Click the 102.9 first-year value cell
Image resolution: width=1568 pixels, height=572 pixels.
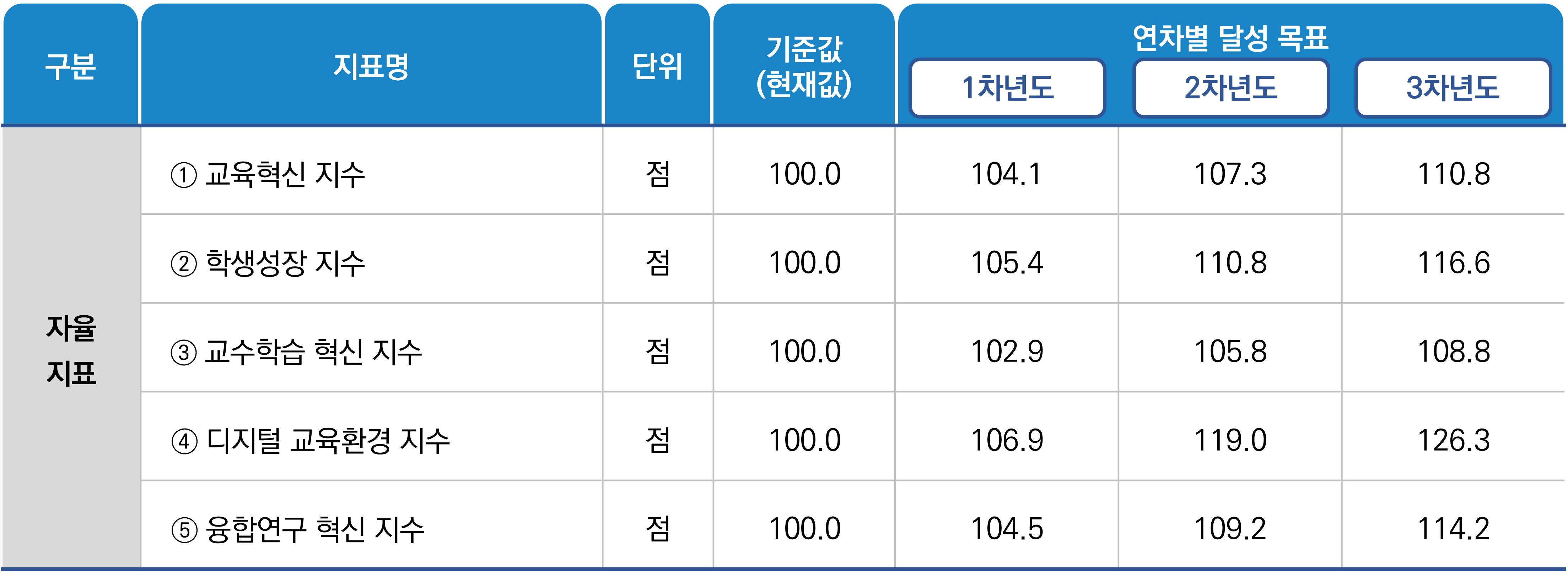(1006, 352)
